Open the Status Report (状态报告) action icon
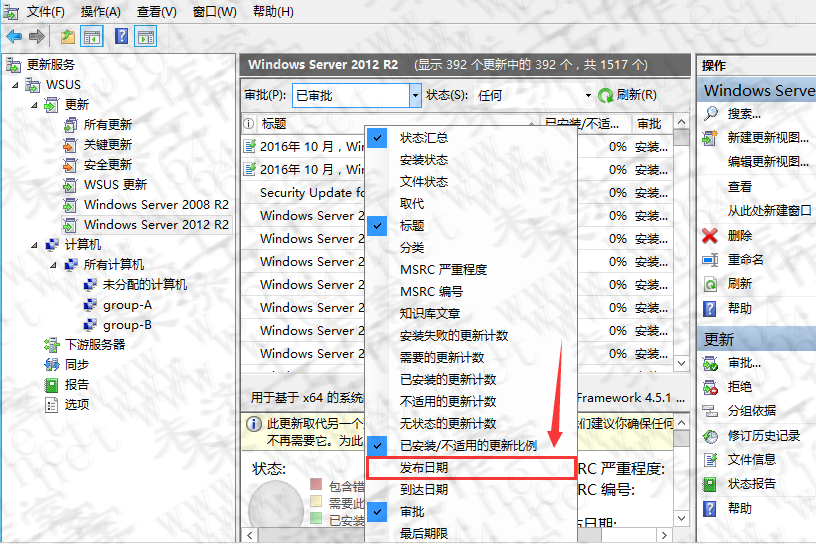This screenshot has width=816, height=544. [x=710, y=484]
